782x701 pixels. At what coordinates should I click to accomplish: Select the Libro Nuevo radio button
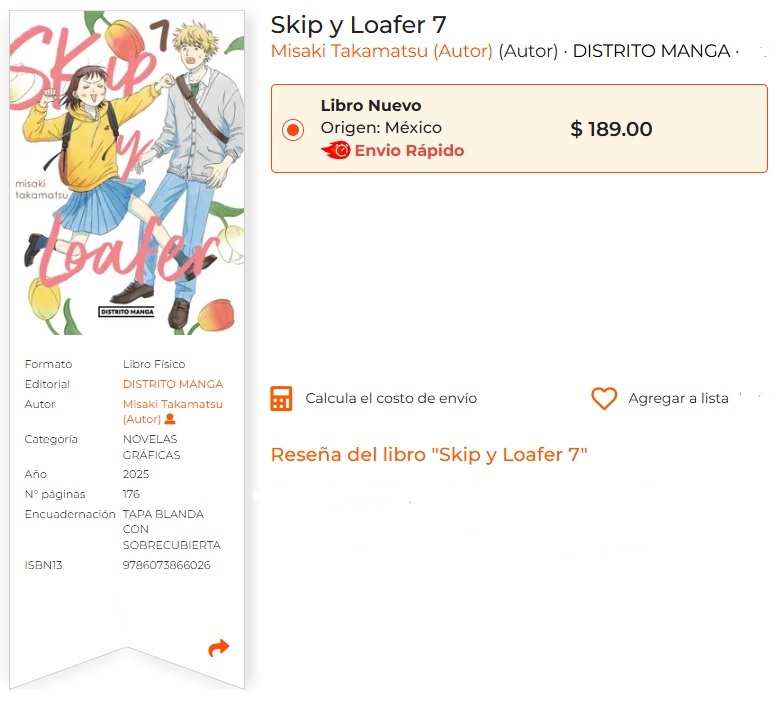[293, 130]
